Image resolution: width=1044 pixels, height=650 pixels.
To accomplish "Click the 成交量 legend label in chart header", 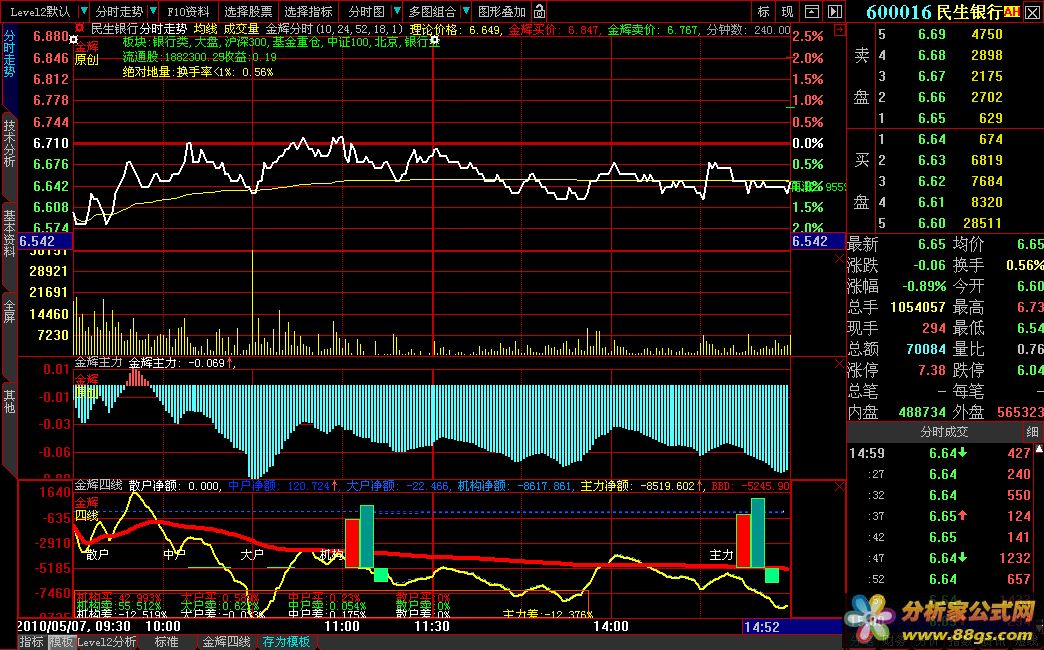I will (x=242, y=29).
